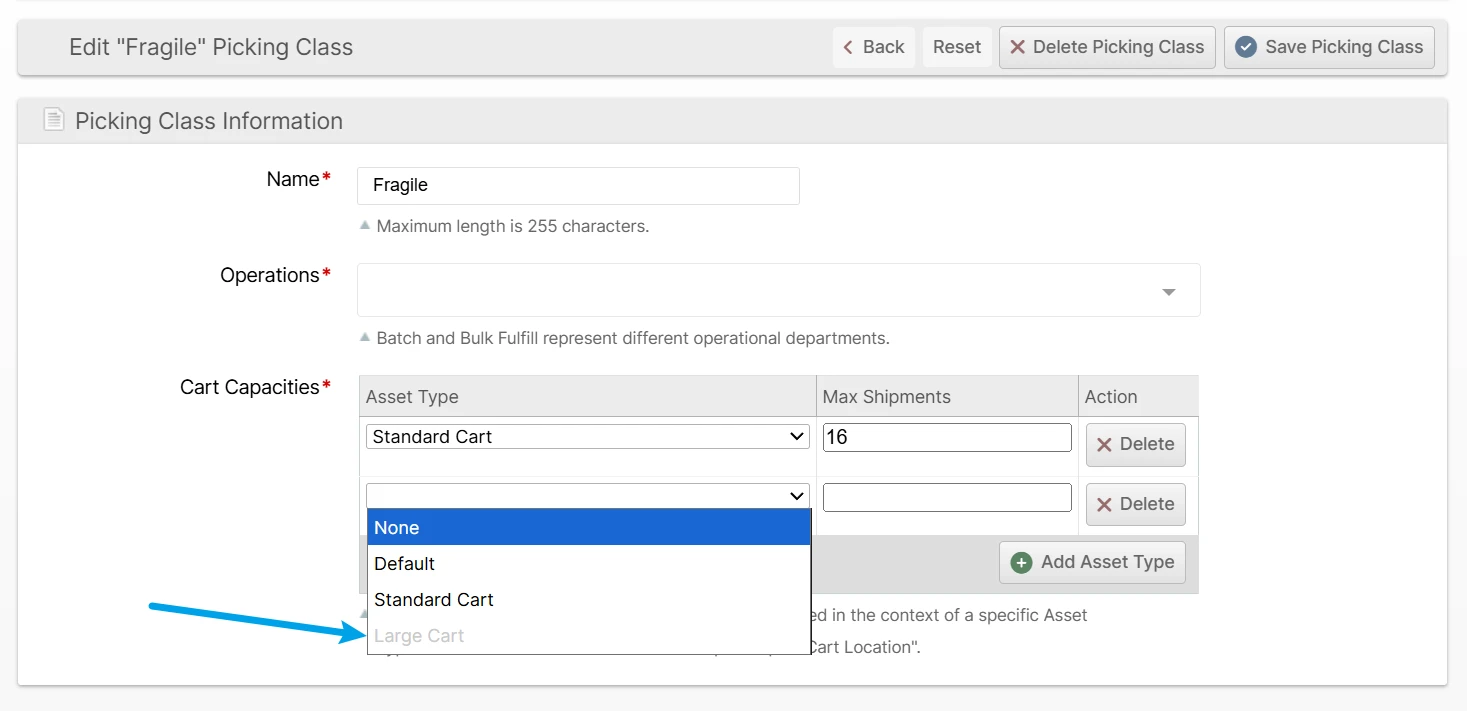Click Delete Picking Class button

(x=1107, y=47)
